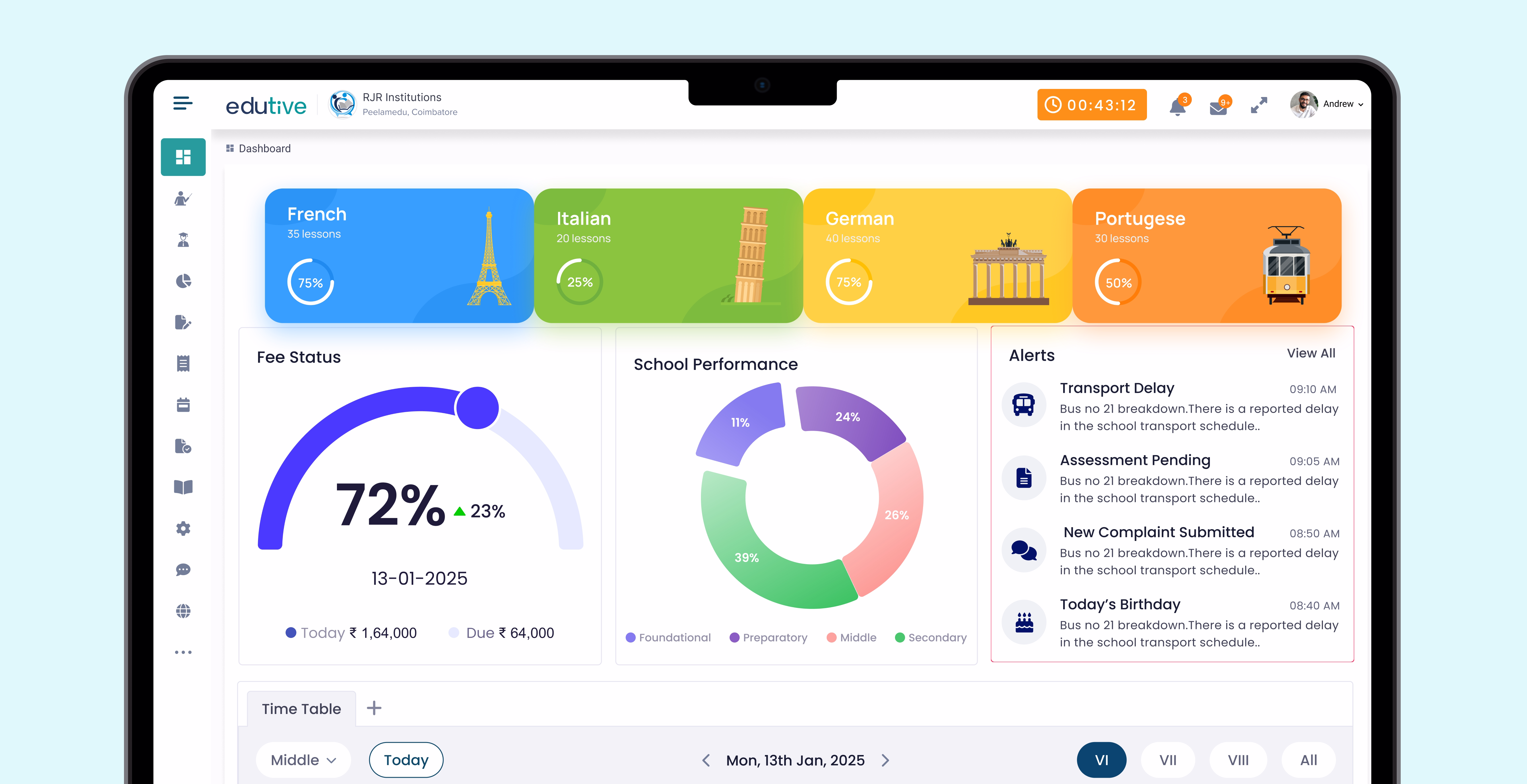Screen dimensions: 1527x784
Task: Open the hamburger menu icon
Action: click(183, 103)
